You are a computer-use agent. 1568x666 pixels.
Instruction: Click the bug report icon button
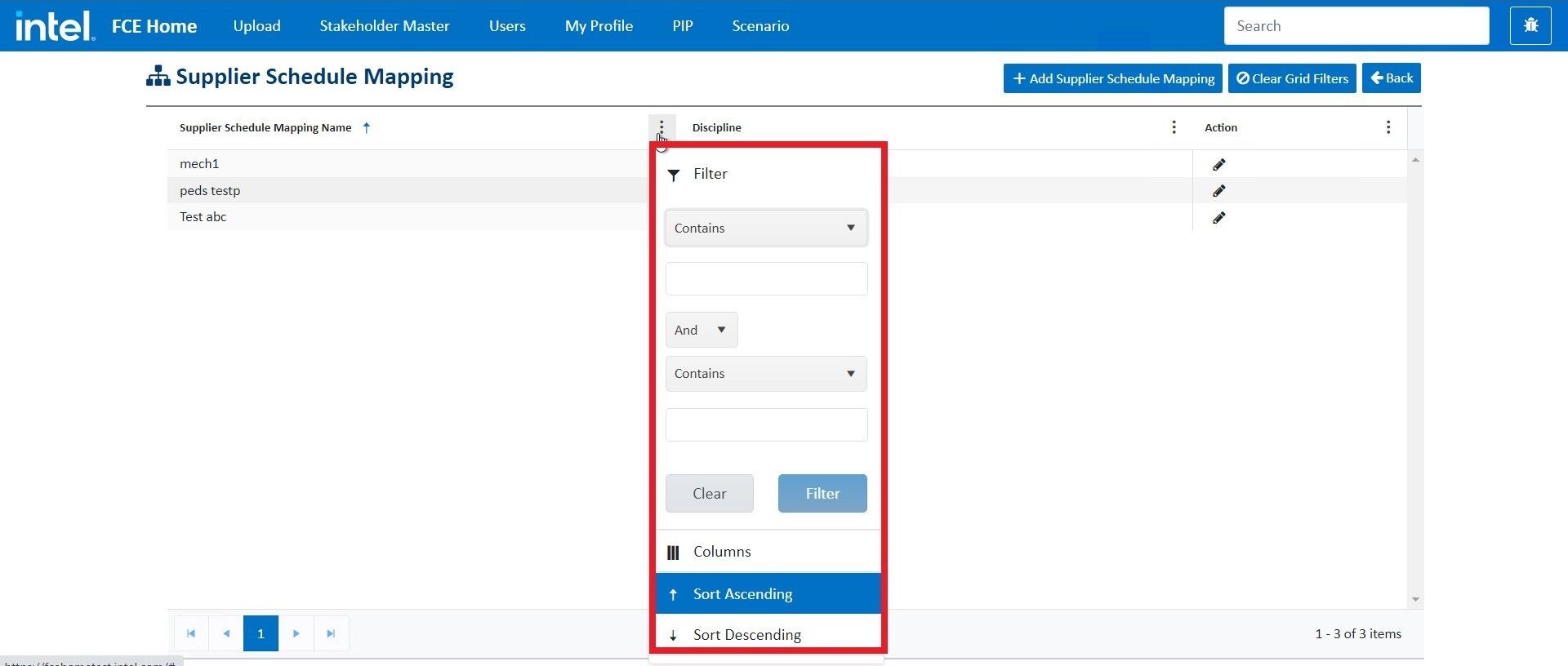point(1530,26)
